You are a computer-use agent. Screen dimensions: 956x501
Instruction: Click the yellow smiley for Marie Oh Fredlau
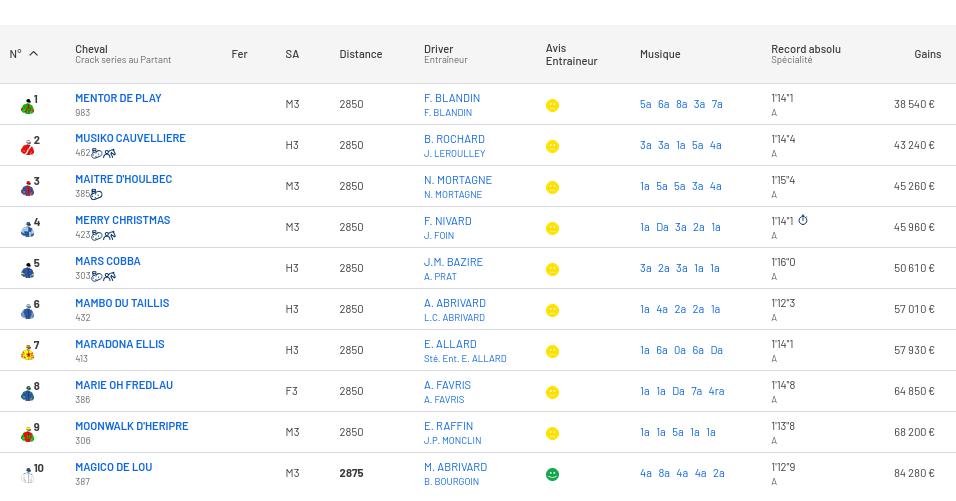tap(552, 393)
